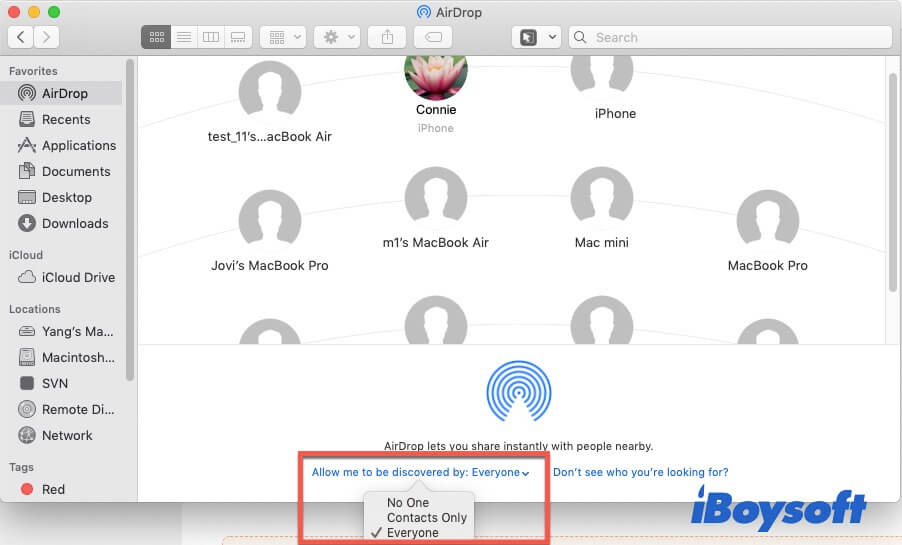902x545 pixels.
Task: Click the Search field
Action: [x=731, y=37]
